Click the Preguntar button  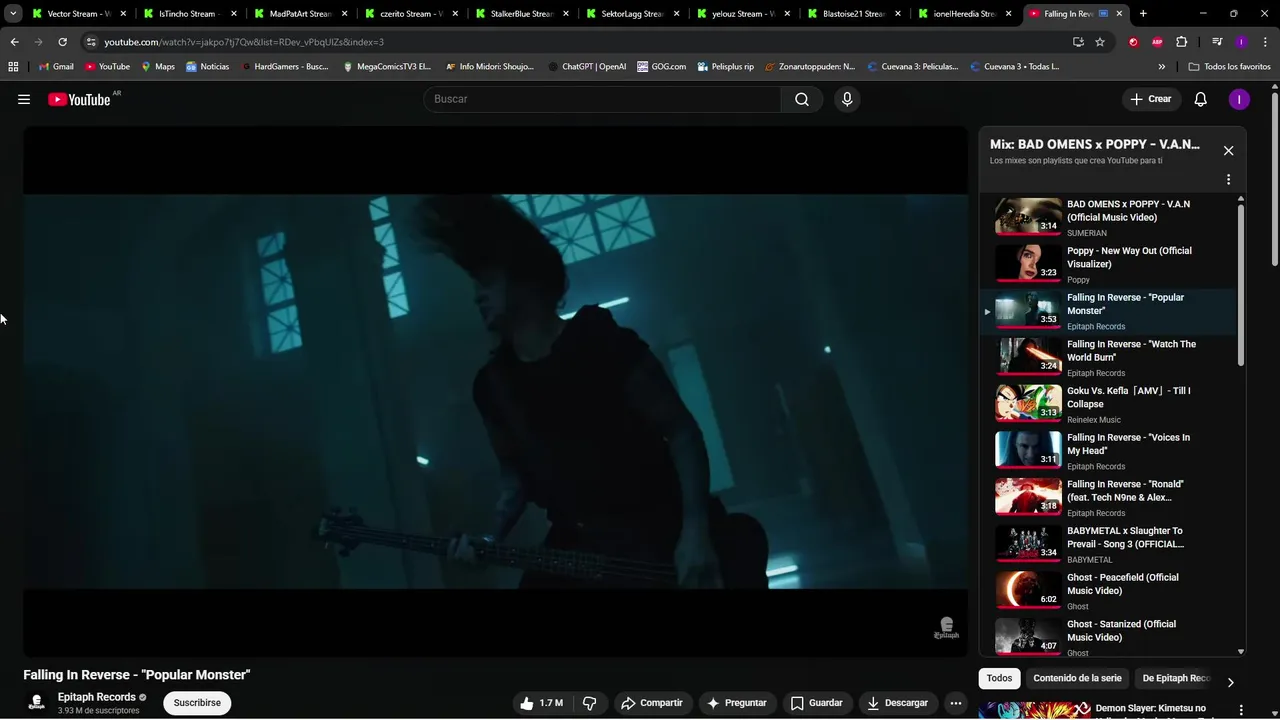click(x=737, y=703)
